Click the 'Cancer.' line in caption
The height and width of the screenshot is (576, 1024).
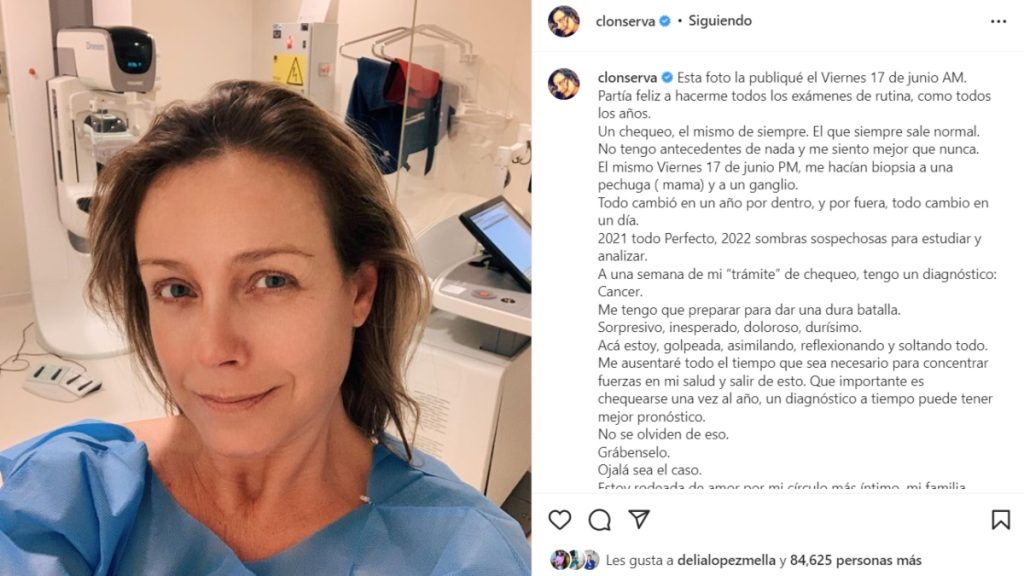[x=620, y=292]
